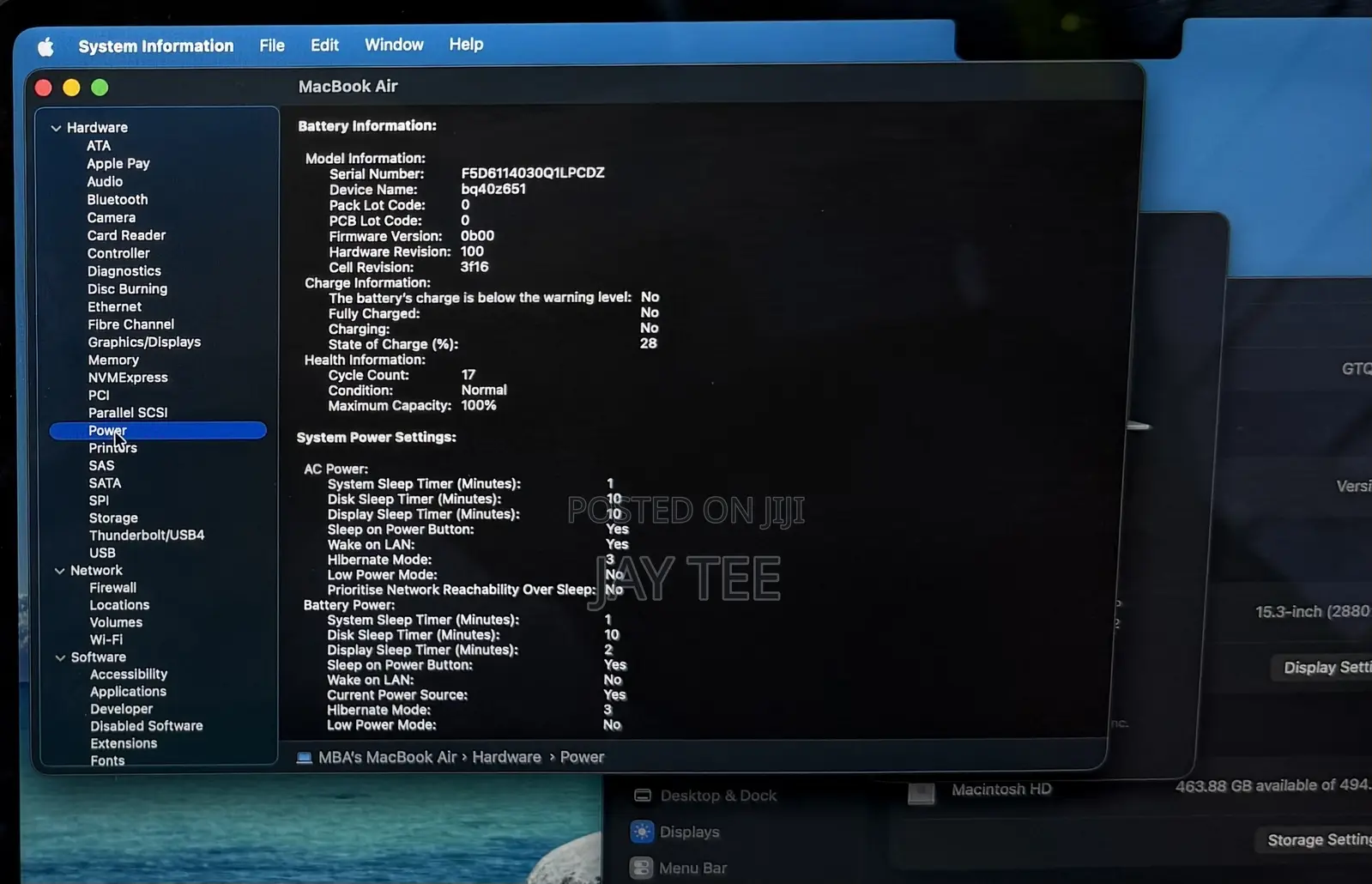Select SPI in the sidebar
The height and width of the screenshot is (884, 1372).
(x=99, y=501)
